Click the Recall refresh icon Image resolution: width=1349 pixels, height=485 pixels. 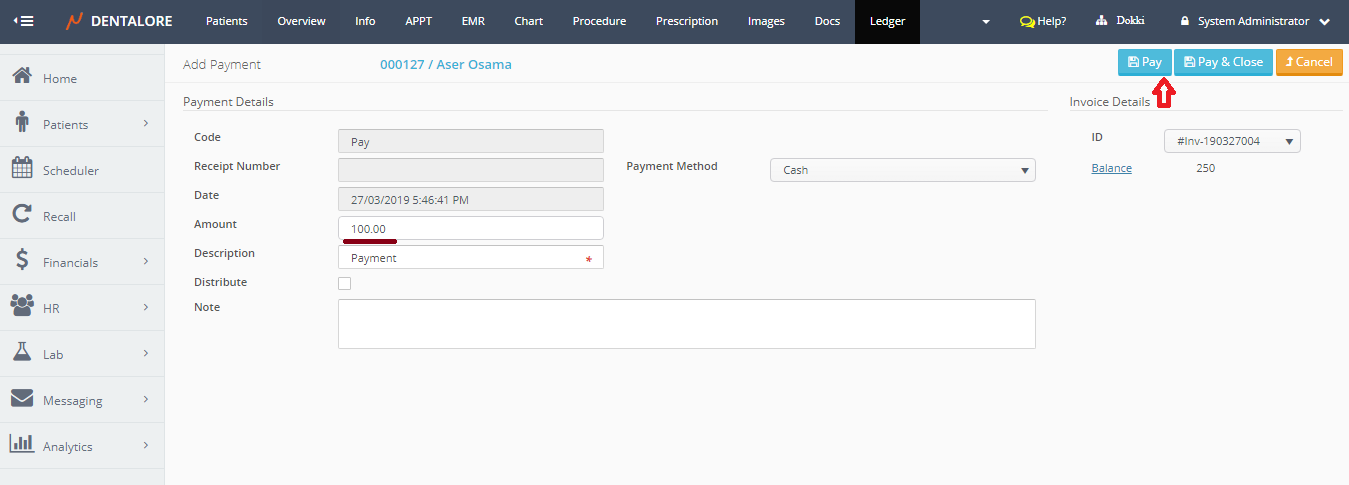pos(22,215)
